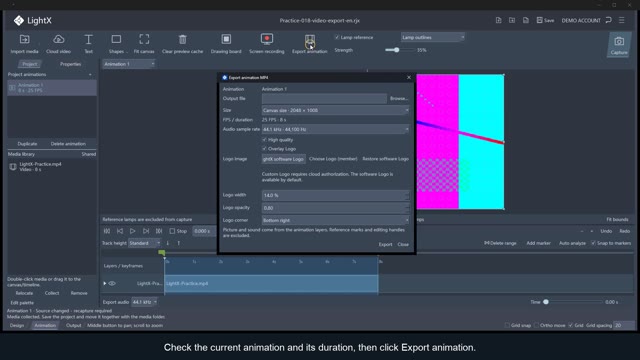The width and height of the screenshot is (640, 360).
Task: Step to next frame
Action: pos(146,231)
